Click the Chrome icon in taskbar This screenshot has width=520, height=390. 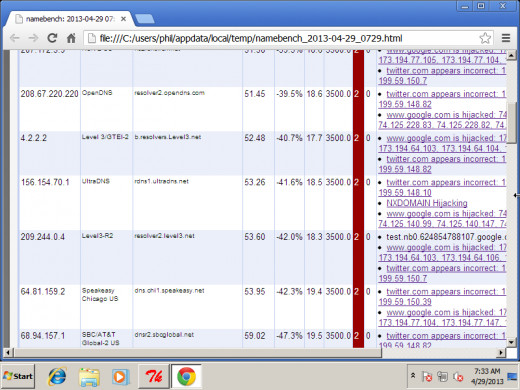[186, 377]
